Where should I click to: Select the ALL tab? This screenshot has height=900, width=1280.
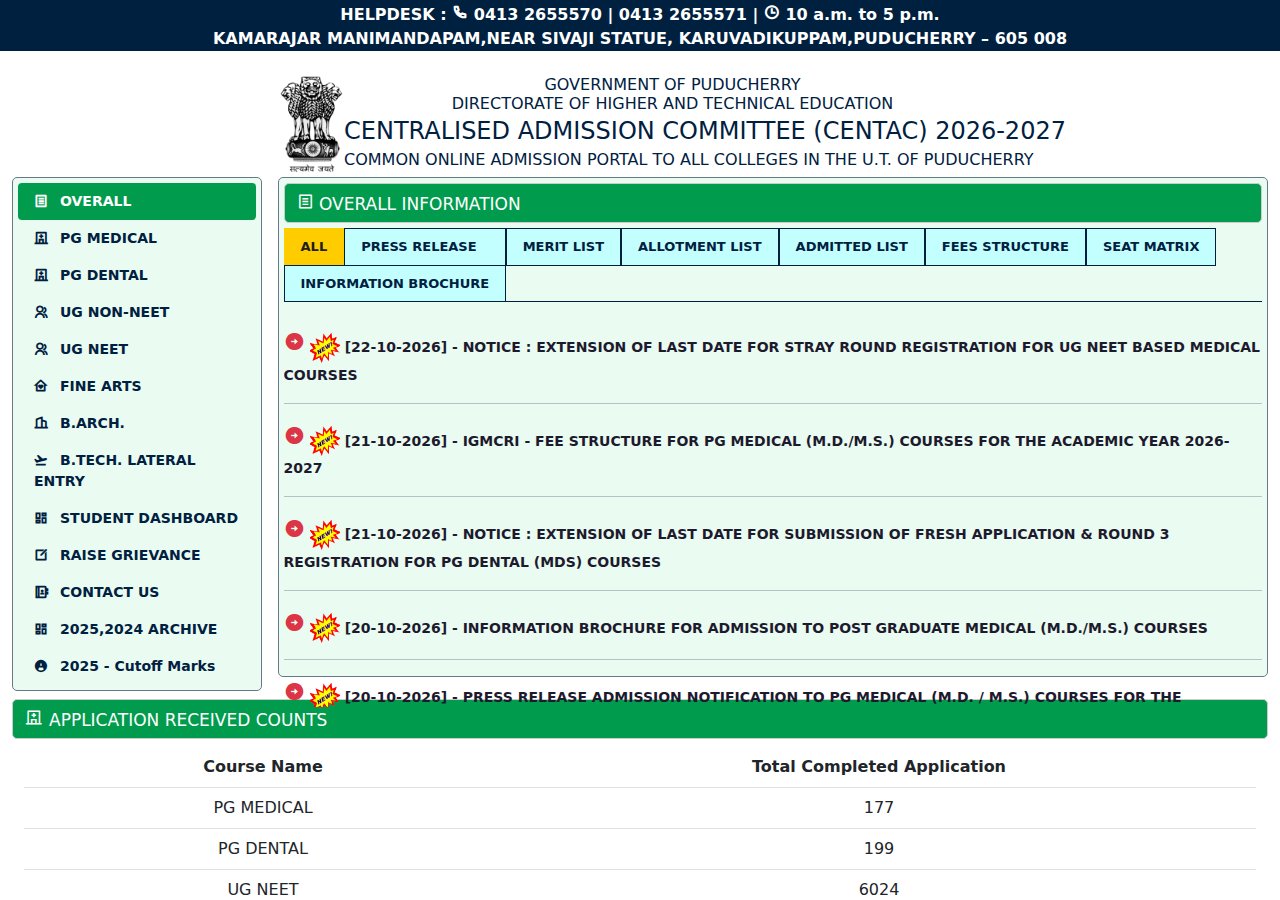(314, 247)
